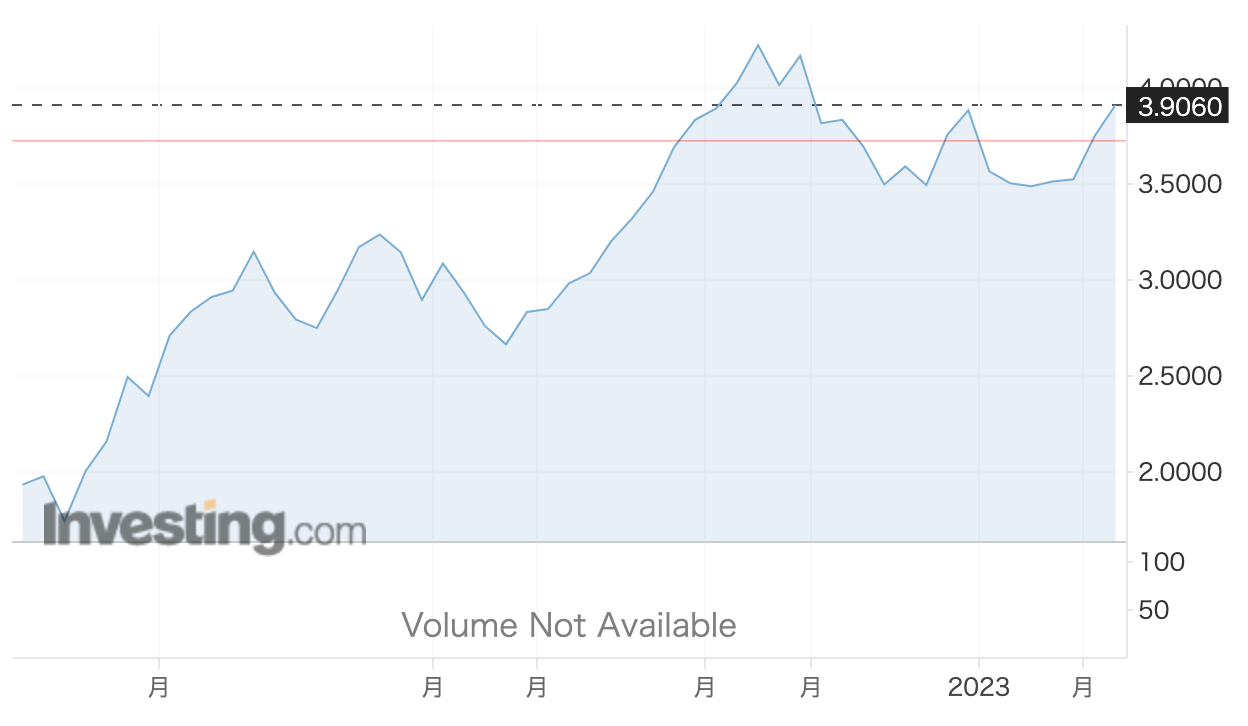Viewport: 1248px width, 726px height.
Task: Click the partially hidden 4.0000 axis label
Action: point(1180,86)
